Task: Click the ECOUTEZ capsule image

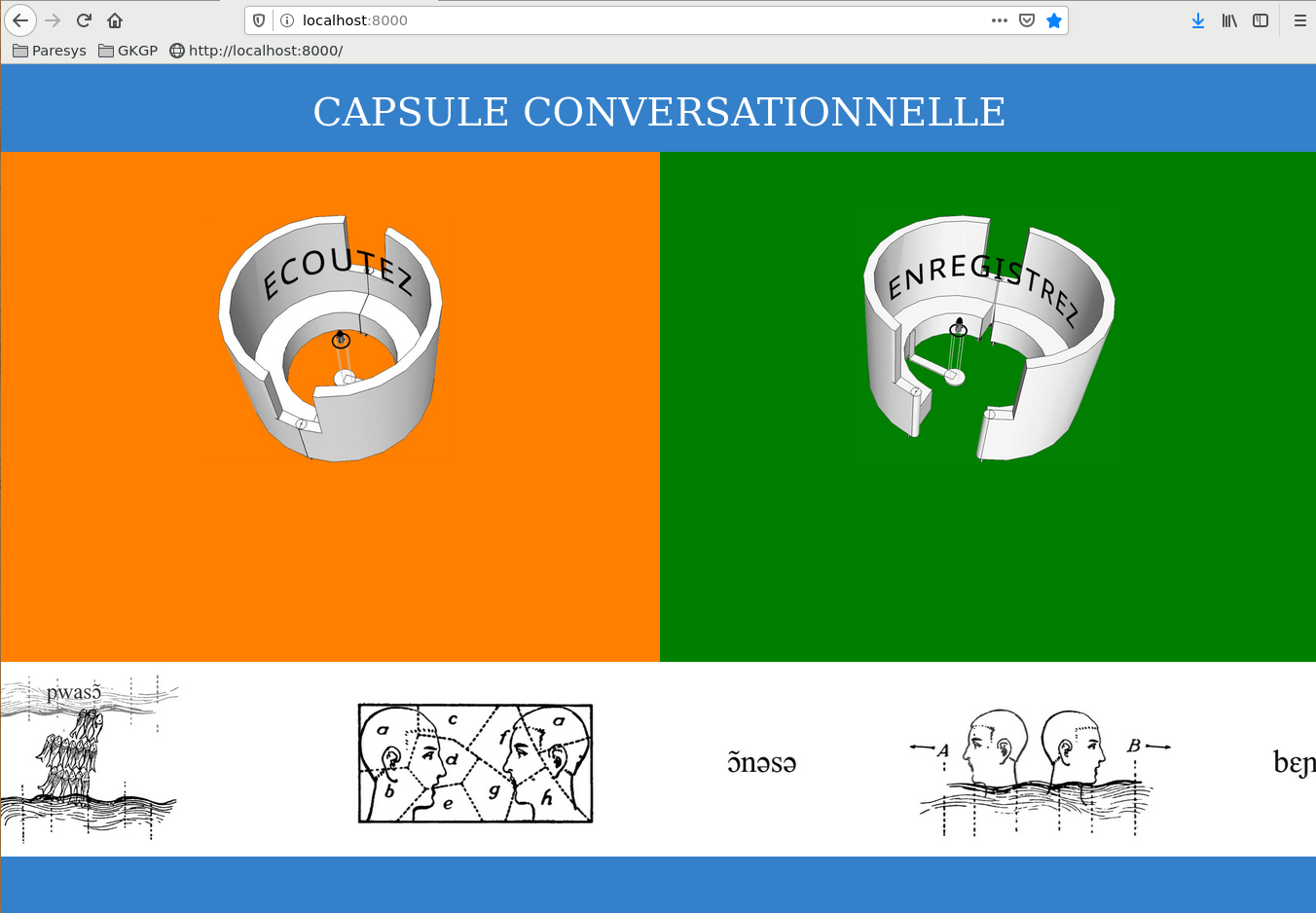Action: pos(330,339)
